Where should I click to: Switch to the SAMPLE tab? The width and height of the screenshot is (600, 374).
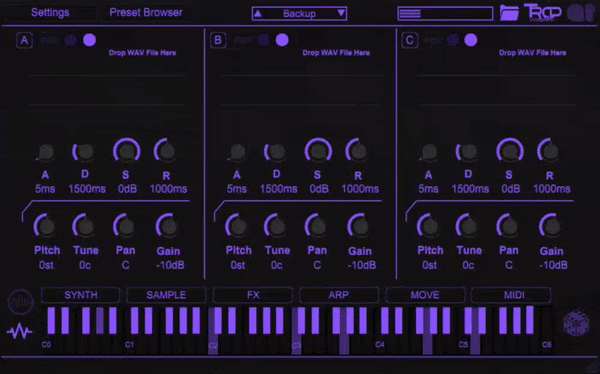166,295
